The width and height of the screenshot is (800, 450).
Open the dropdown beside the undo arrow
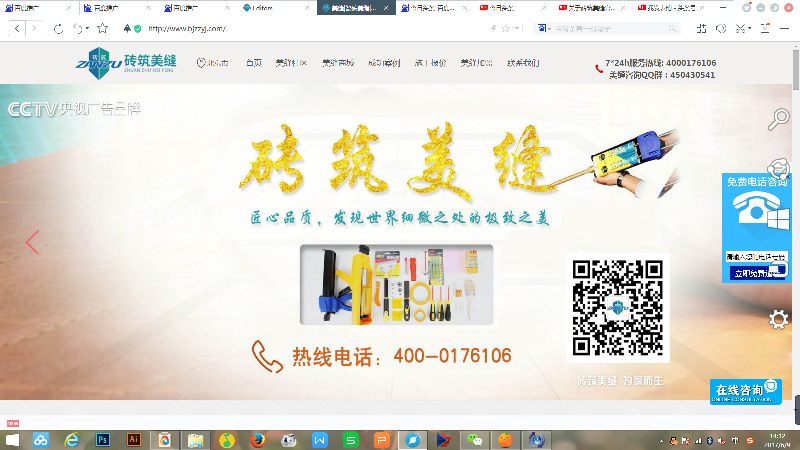87,29
